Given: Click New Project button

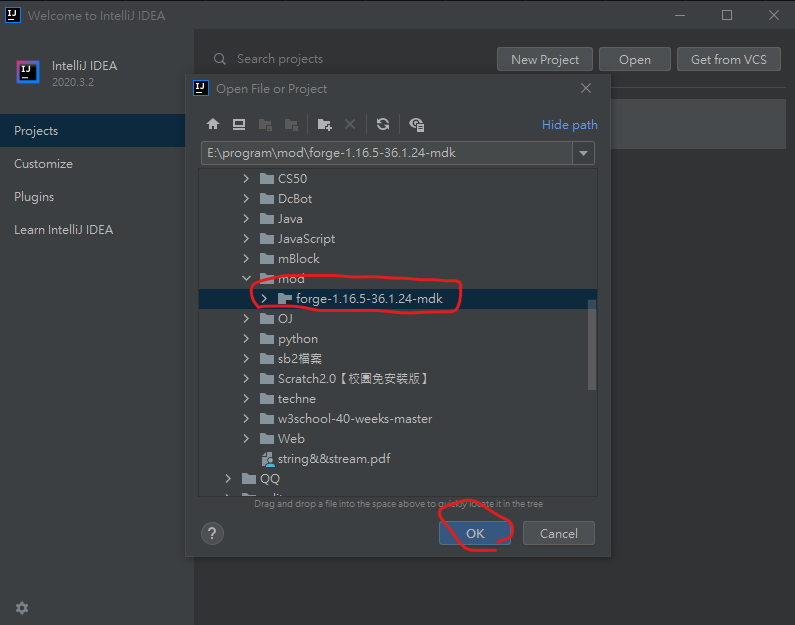Looking at the screenshot, I should 545,59.
